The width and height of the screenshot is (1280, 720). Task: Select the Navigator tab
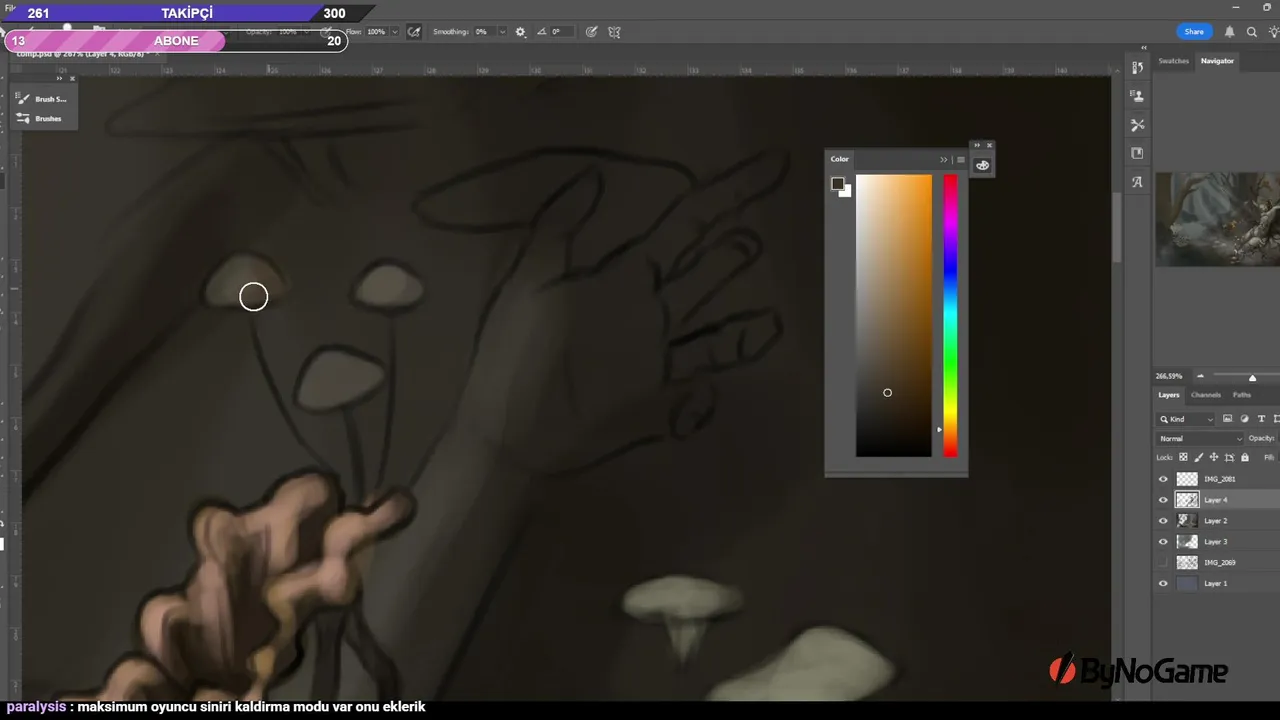click(x=1217, y=61)
